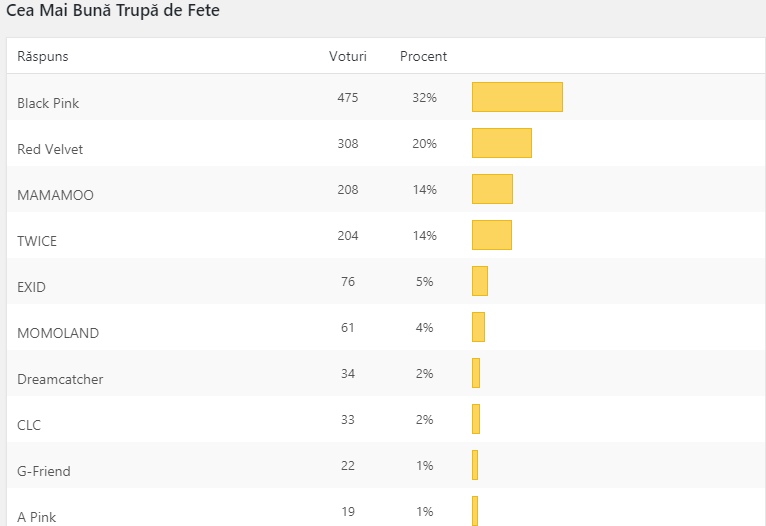
Task: Click the Procent column header
Action: (x=423, y=56)
